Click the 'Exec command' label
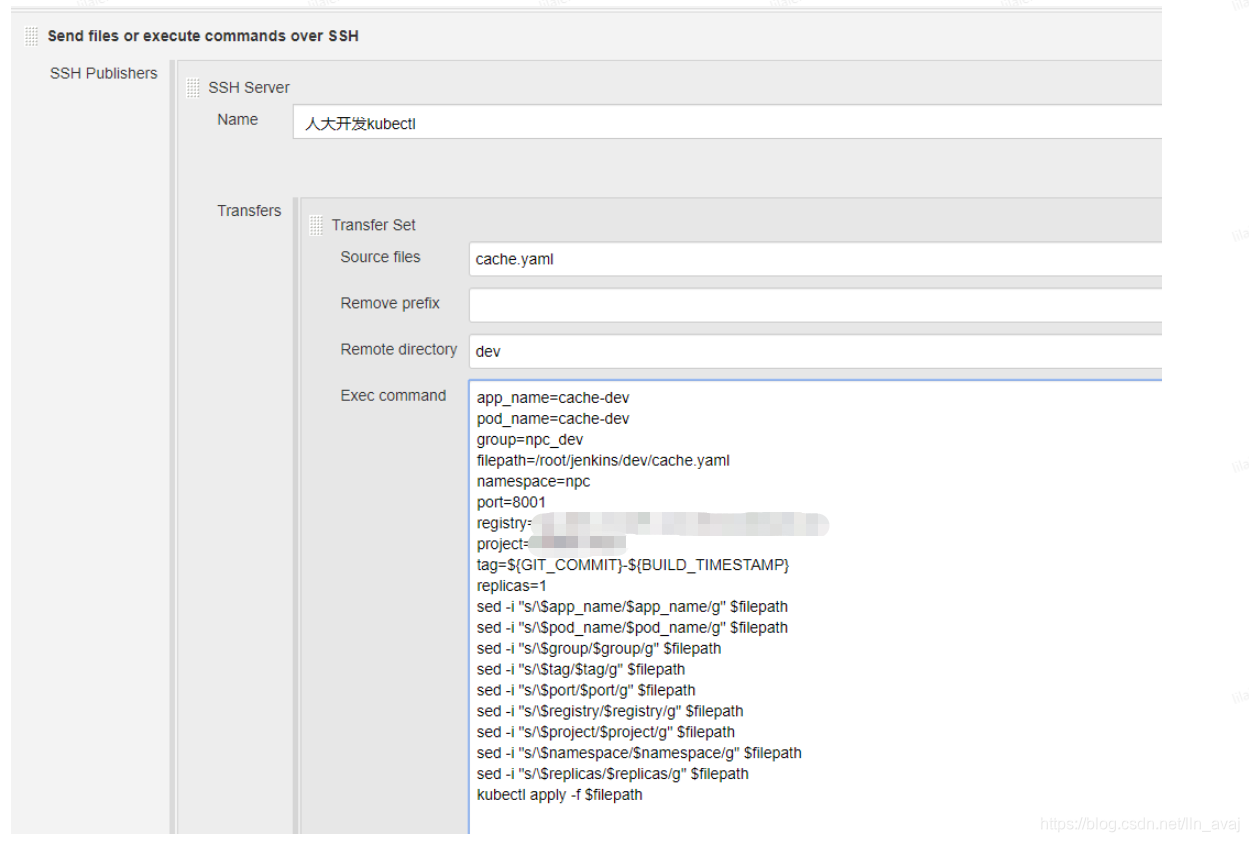The image size is (1249, 842). (x=393, y=395)
